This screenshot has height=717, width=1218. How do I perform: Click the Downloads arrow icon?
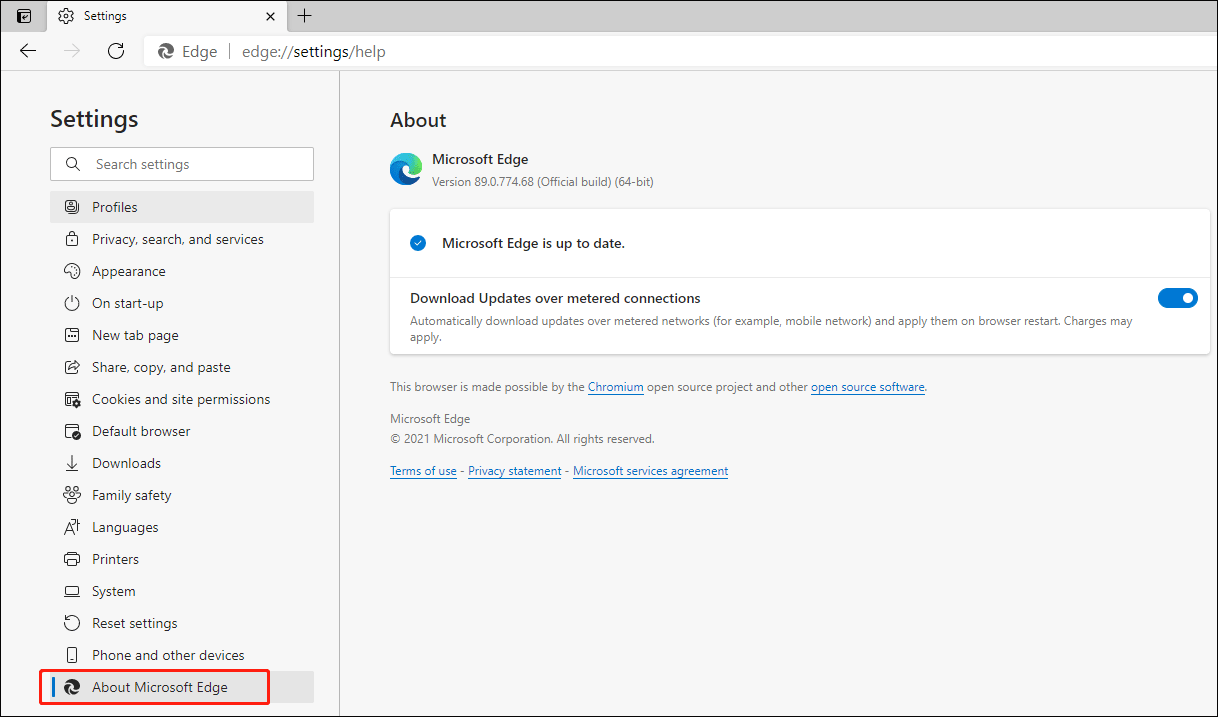tap(71, 463)
